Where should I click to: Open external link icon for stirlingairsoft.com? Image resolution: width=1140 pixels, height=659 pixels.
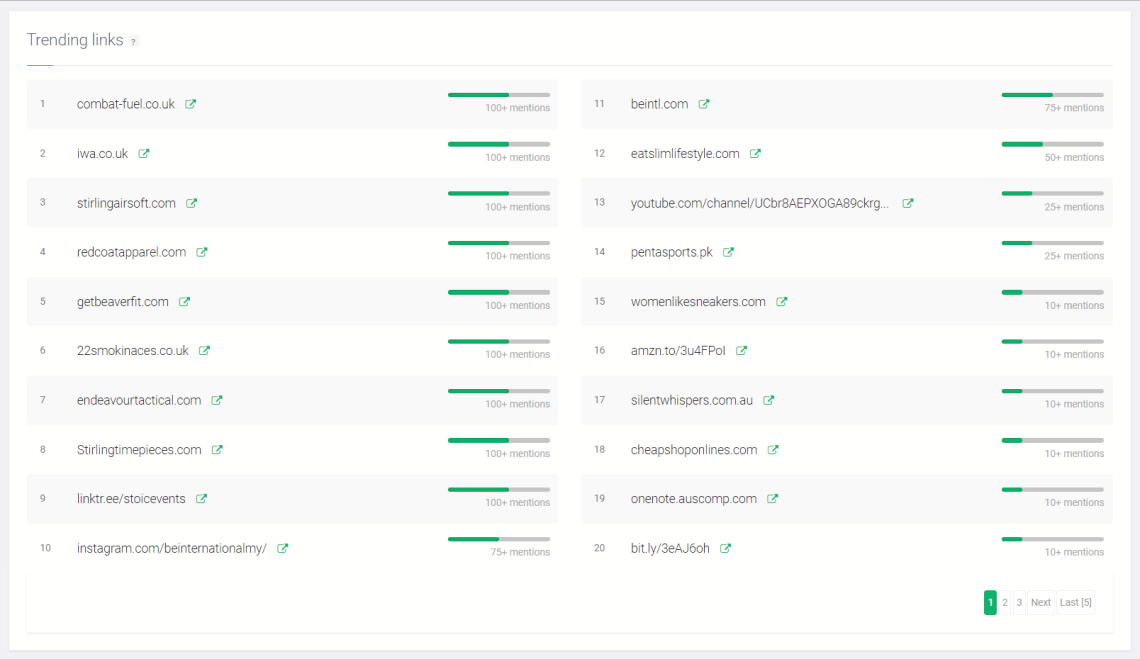tap(192, 203)
